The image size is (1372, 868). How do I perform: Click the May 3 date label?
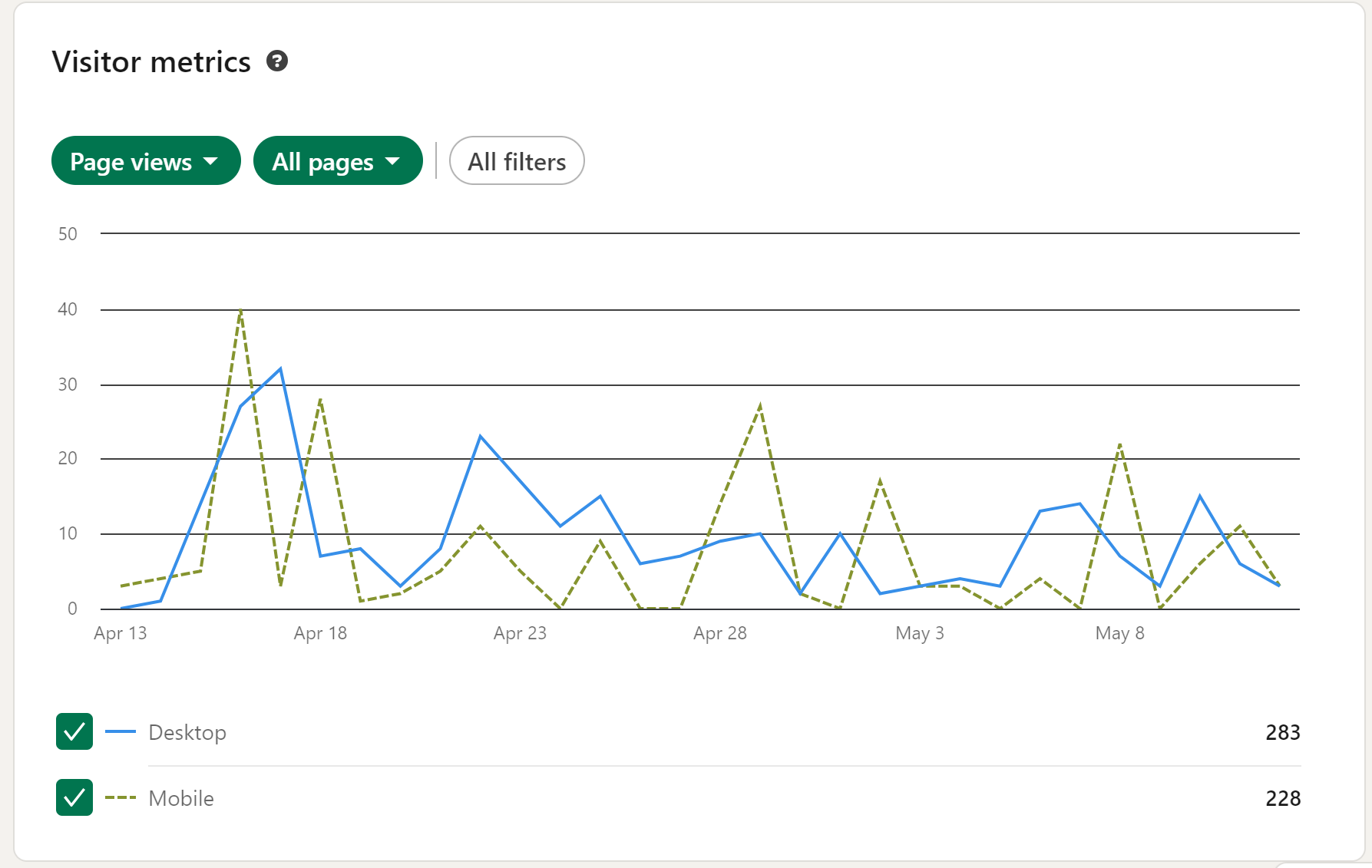(x=919, y=633)
